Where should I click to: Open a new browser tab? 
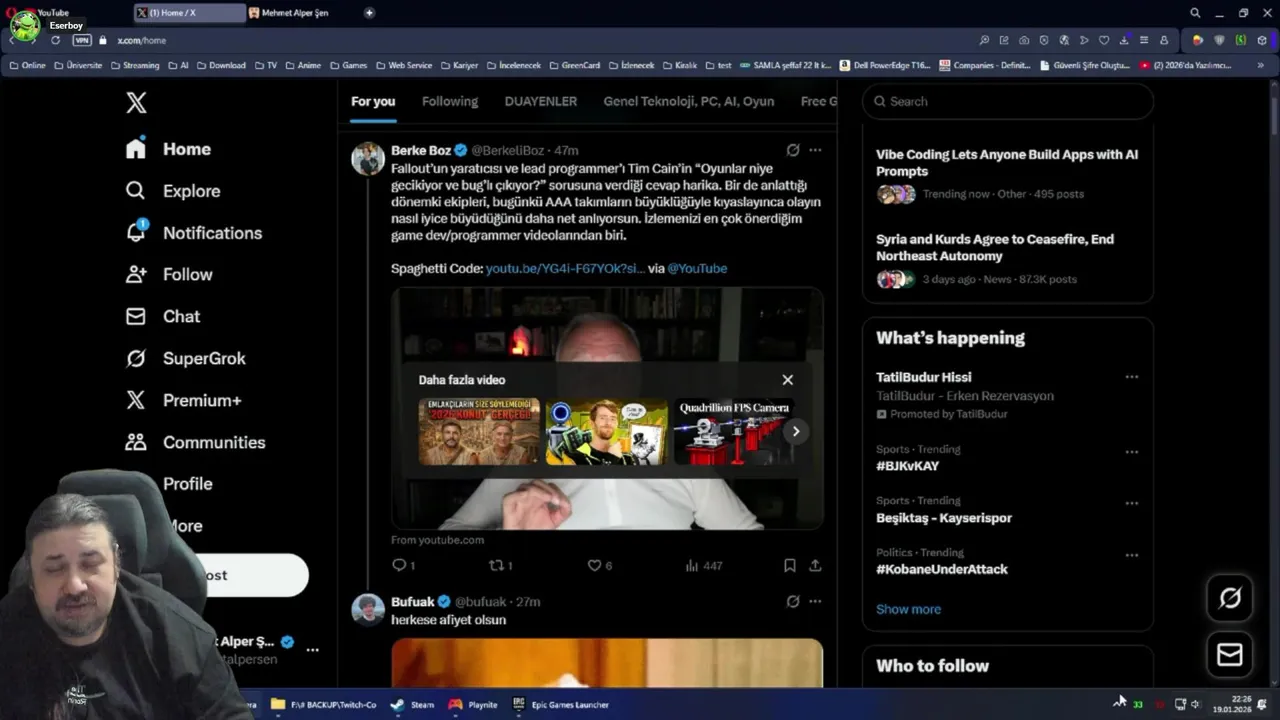click(369, 13)
